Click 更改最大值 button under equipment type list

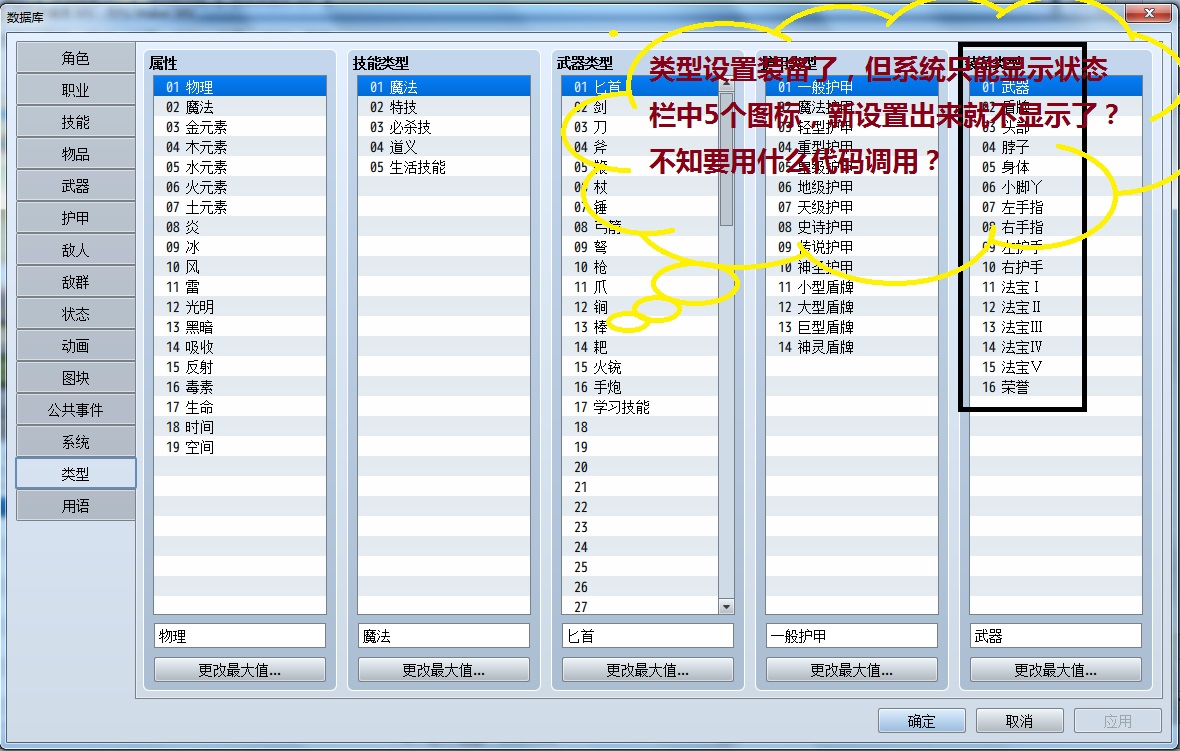click(1055, 670)
